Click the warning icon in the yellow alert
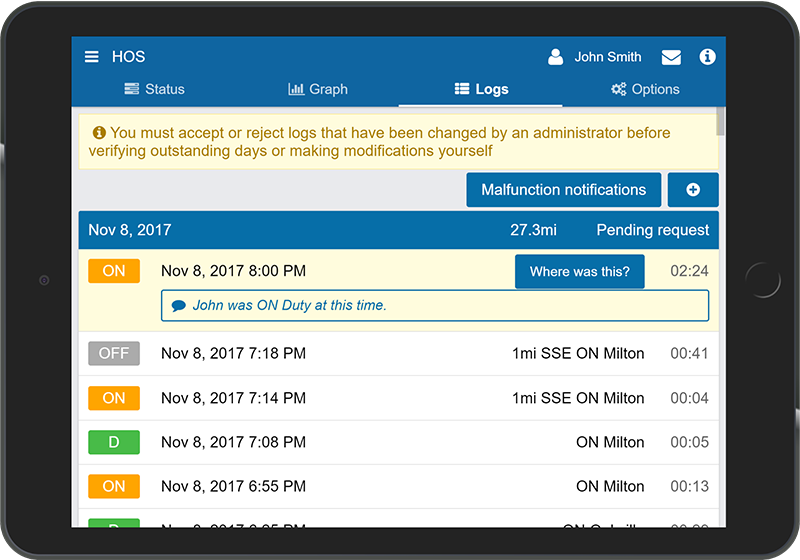Screen dimensions: 800x560 pyautogui.click(x=99, y=132)
